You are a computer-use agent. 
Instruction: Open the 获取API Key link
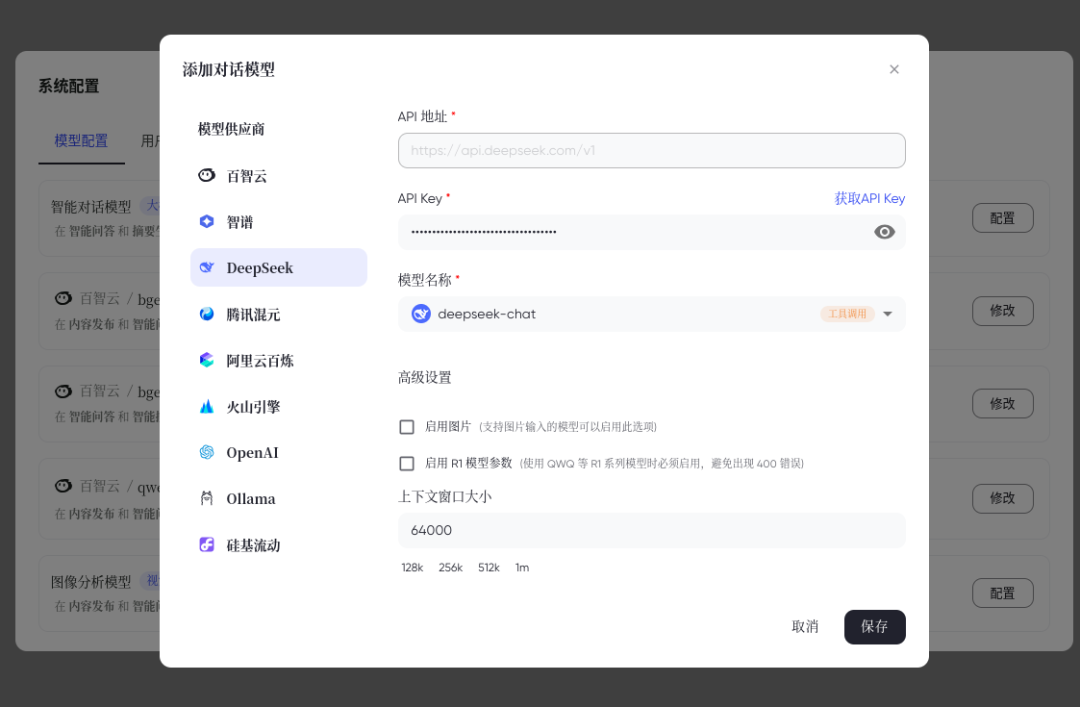click(x=869, y=198)
